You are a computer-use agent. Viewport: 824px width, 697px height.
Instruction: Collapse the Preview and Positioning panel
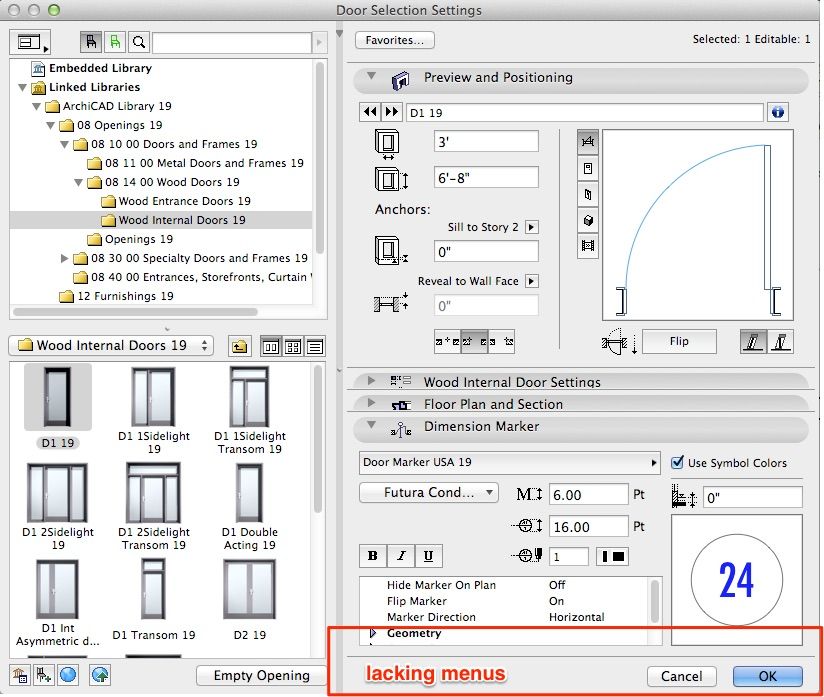374,78
